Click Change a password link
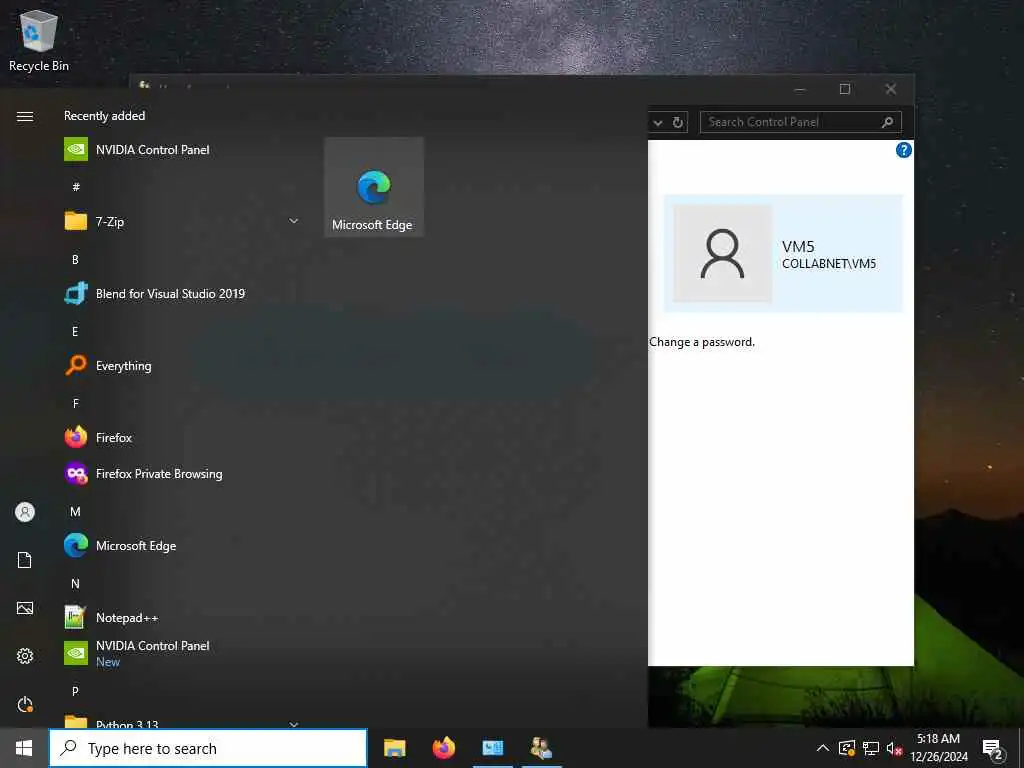1024x768 pixels. pos(702,342)
